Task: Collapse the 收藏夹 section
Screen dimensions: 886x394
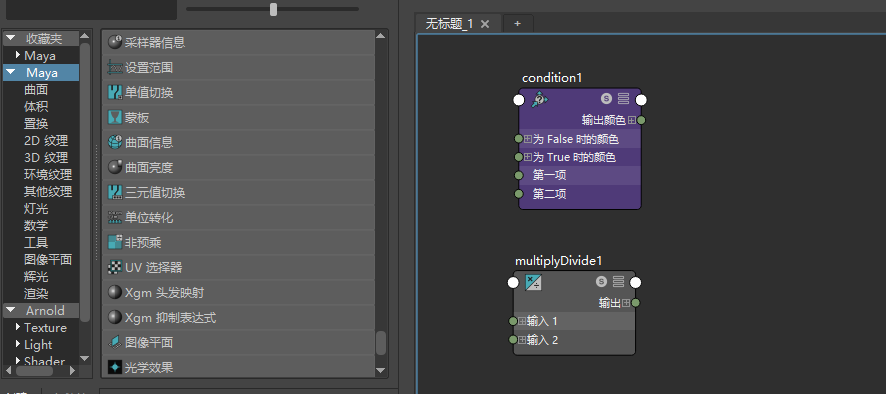Action: (x=11, y=38)
